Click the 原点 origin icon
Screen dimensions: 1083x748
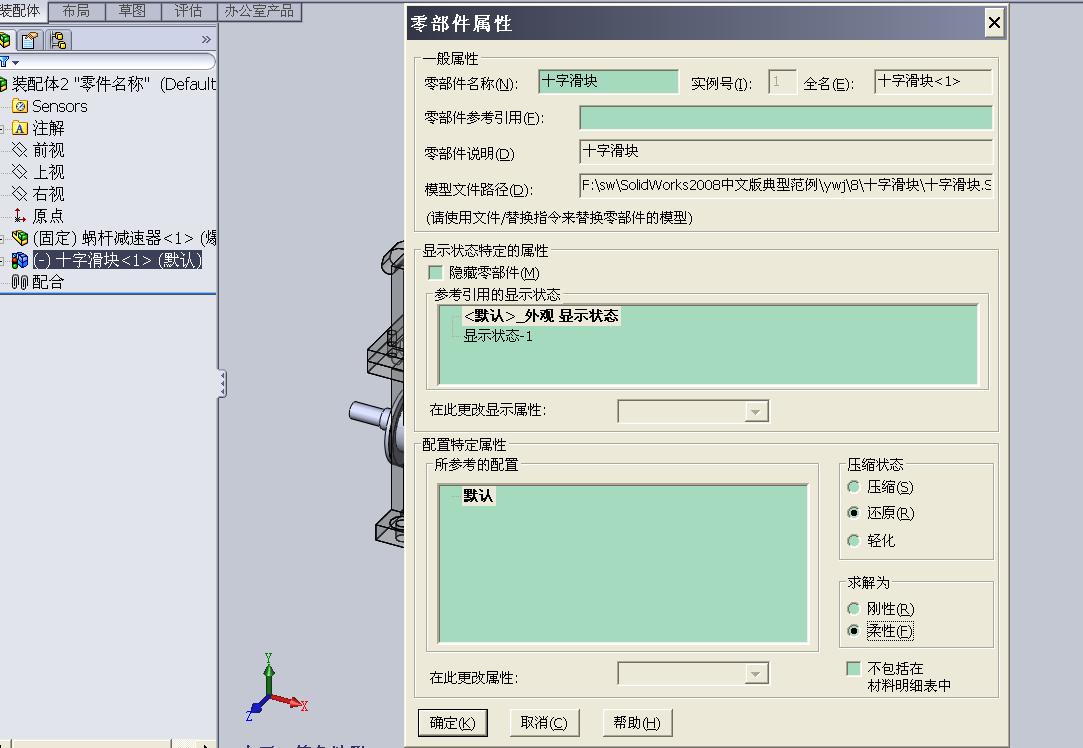[x=20, y=216]
